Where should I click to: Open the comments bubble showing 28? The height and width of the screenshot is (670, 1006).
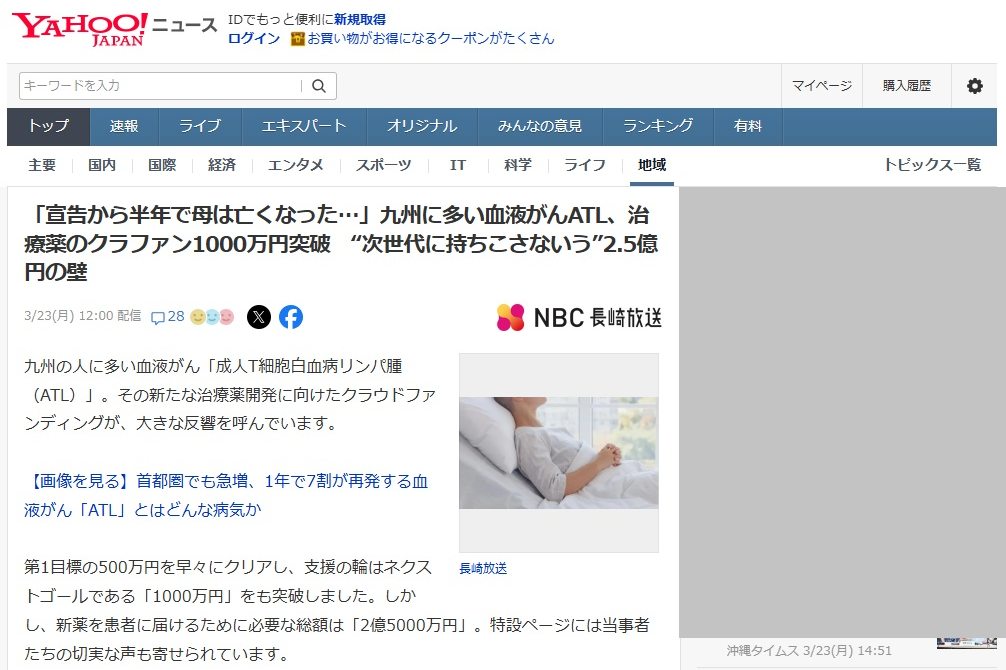pyautogui.click(x=167, y=317)
